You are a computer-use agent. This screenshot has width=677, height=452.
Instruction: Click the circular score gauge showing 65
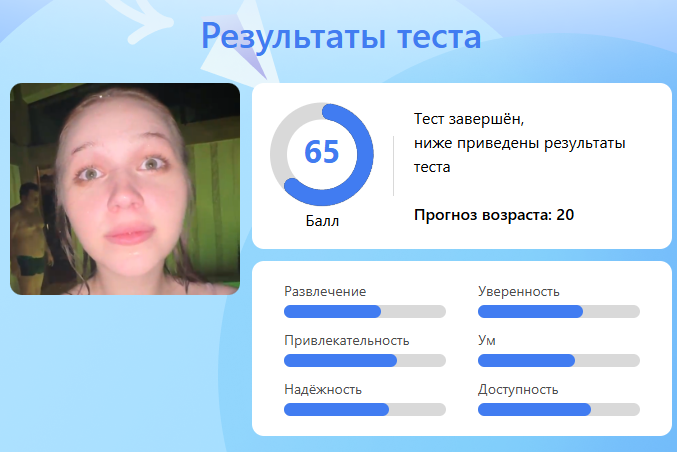(x=322, y=154)
